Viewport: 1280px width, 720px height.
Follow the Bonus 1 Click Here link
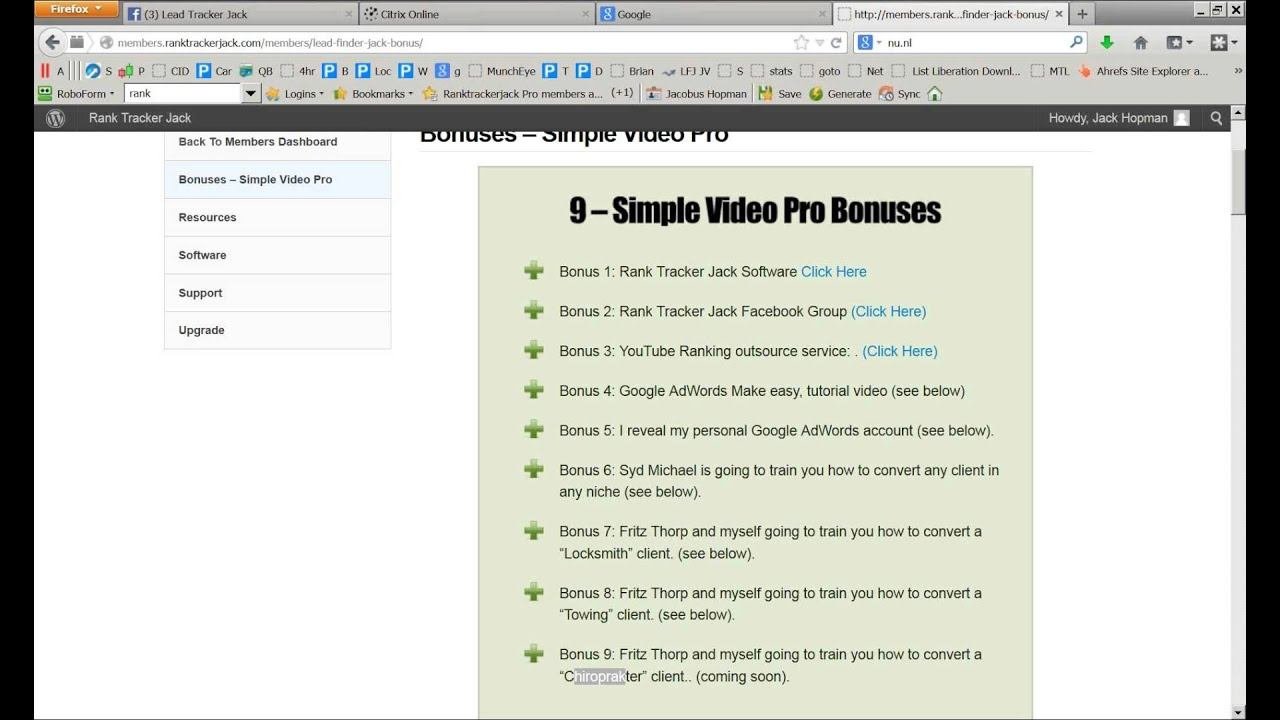coord(834,272)
